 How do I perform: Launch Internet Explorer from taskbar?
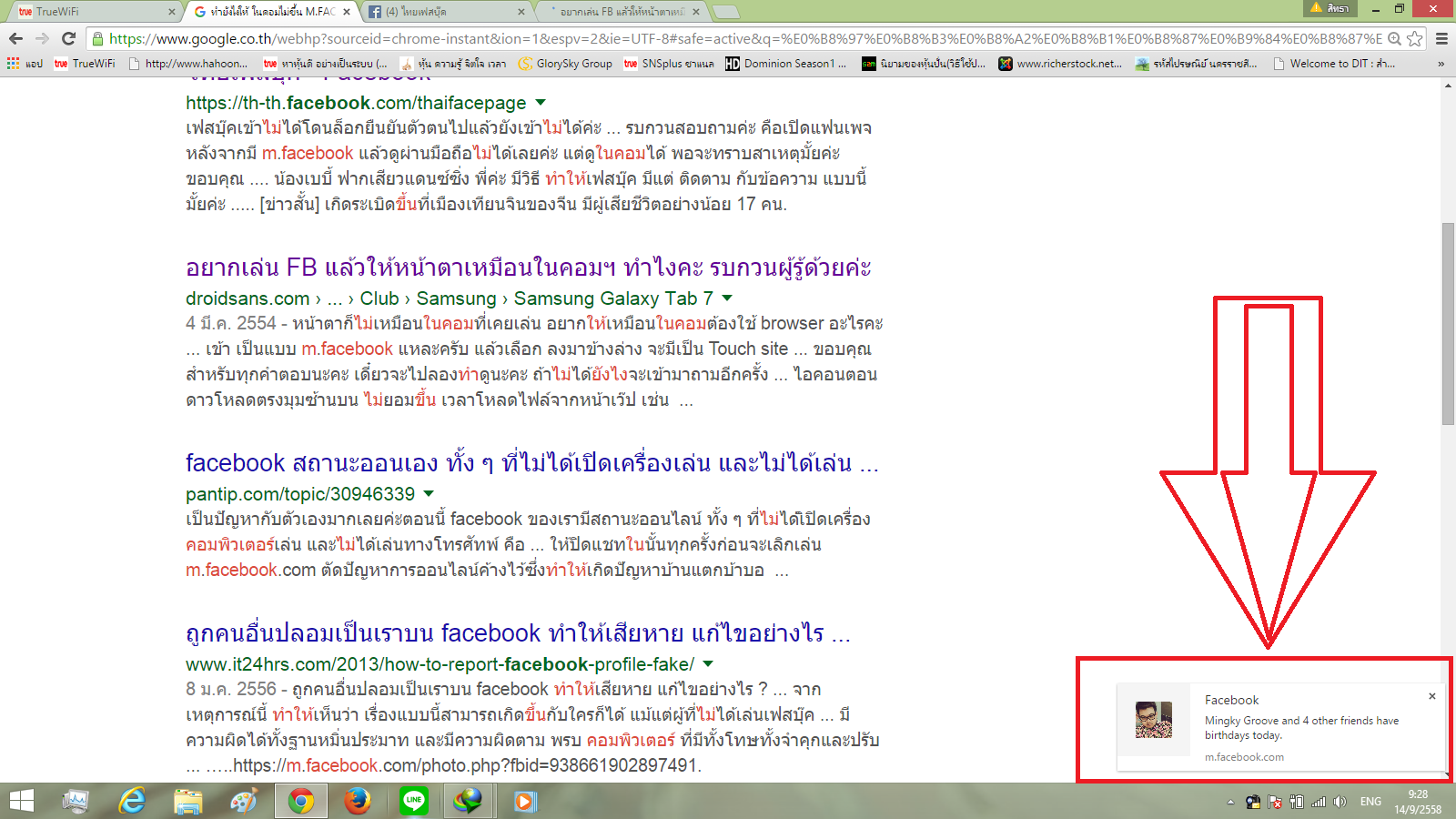[x=132, y=801]
